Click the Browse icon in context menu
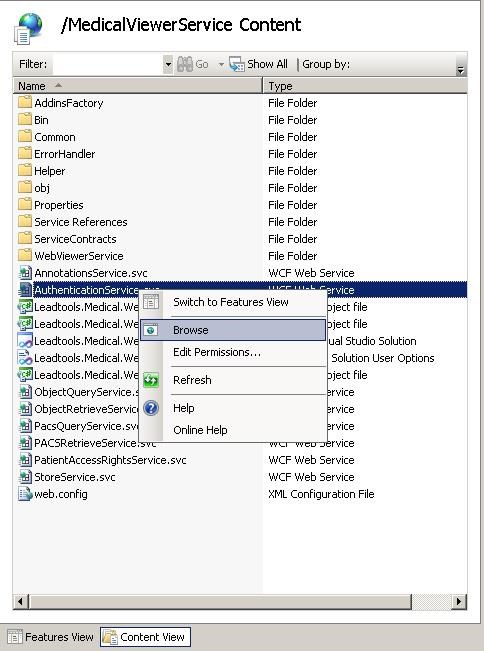Screen dimensions: 484x651 [x=151, y=330]
